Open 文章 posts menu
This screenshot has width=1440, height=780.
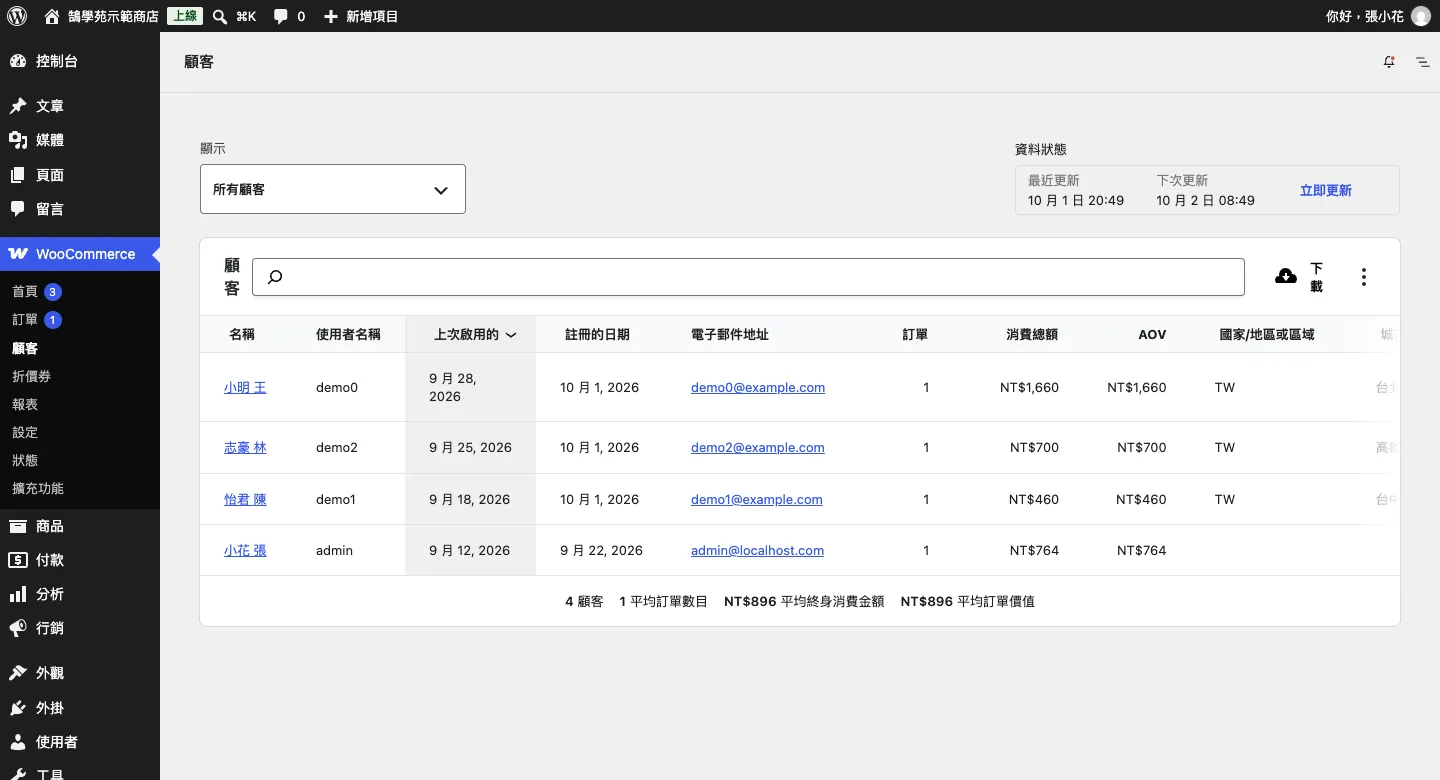(80, 106)
